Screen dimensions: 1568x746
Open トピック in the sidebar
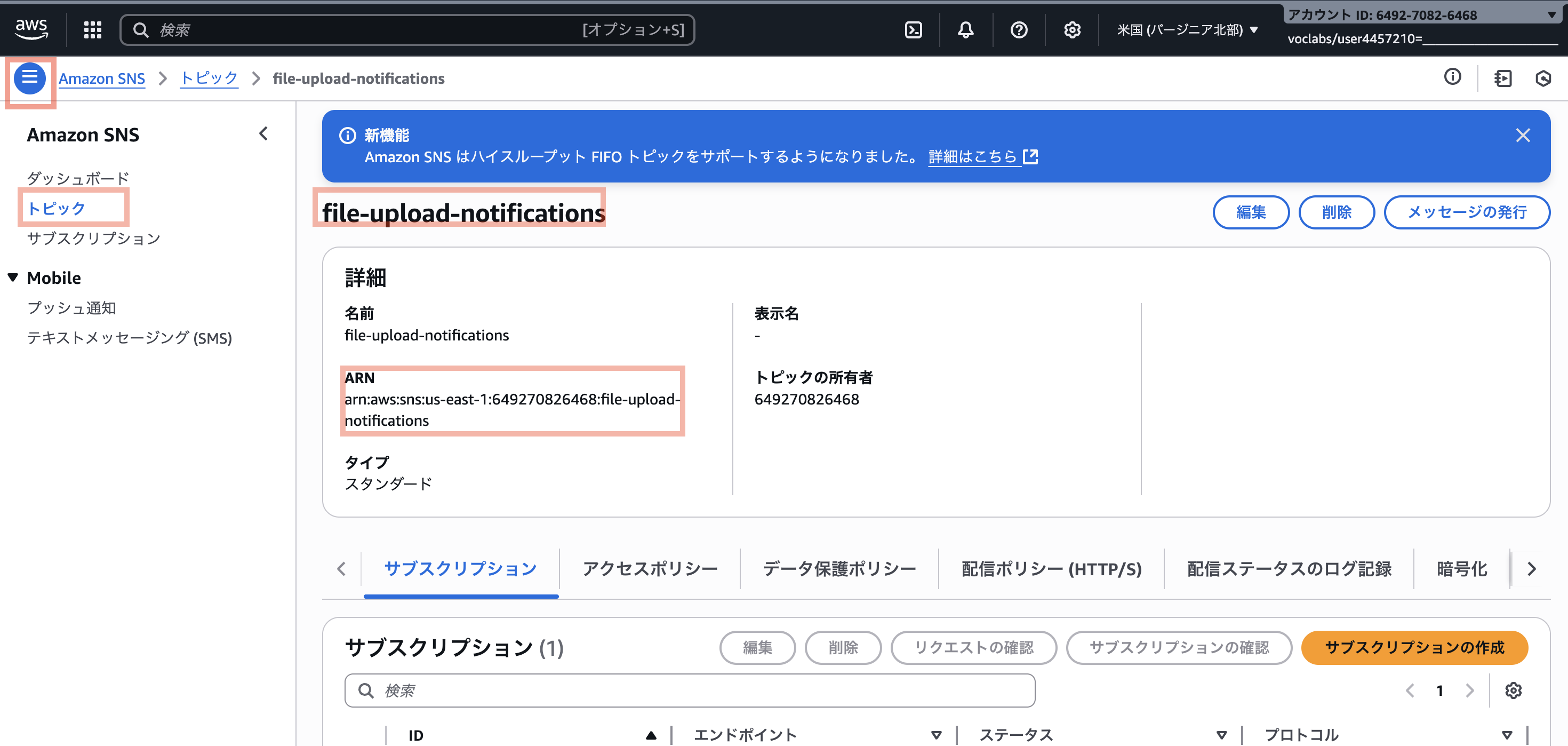56,208
